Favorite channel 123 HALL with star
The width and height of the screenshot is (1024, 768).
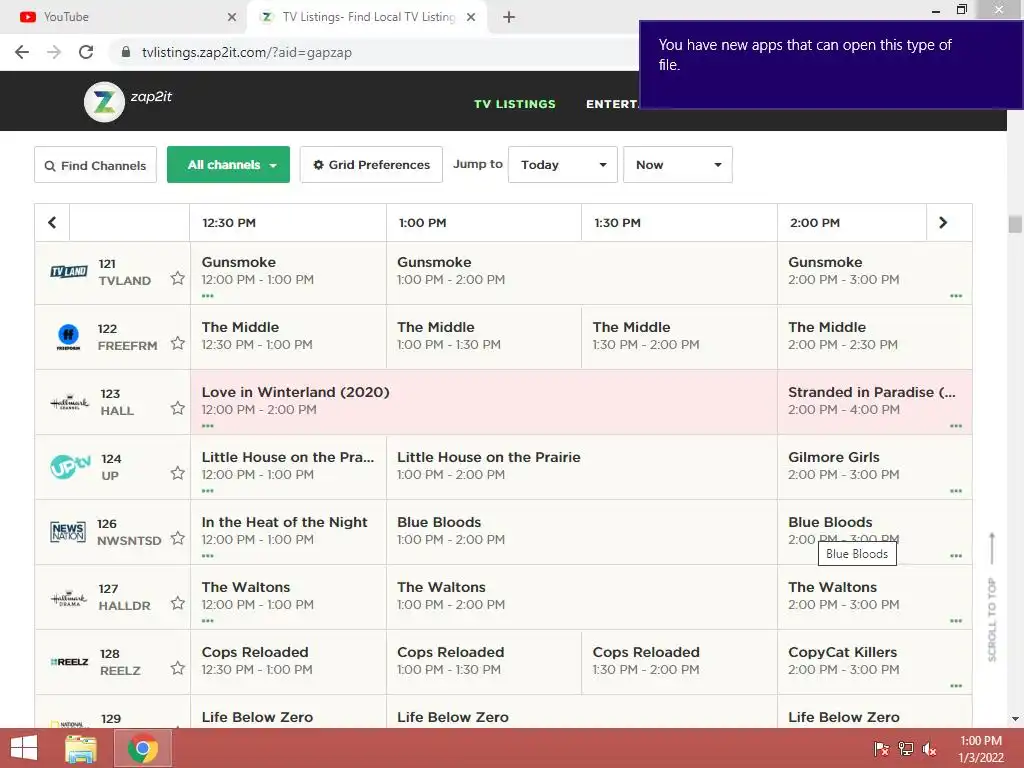[178, 408]
